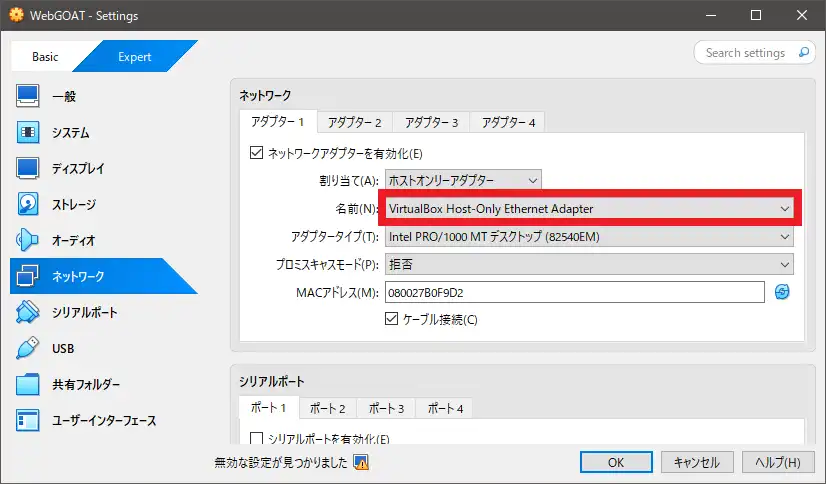The height and width of the screenshot is (484, 826).
Task: Enable the シリアルポートを有効化 checkbox
Action: tap(257, 438)
